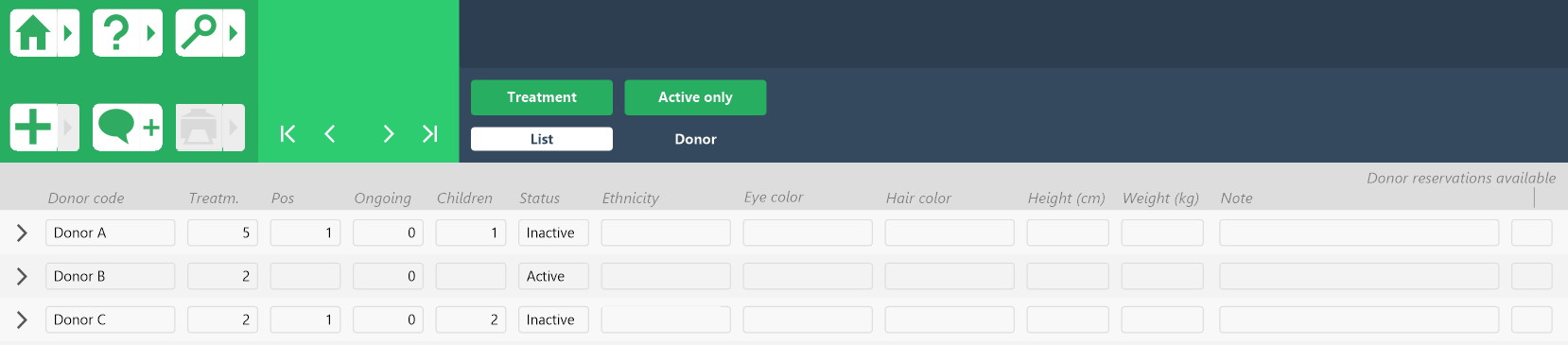This screenshot has width=1568, height=345.
Task: Switch to the List tab
Action: coord(542,139)
